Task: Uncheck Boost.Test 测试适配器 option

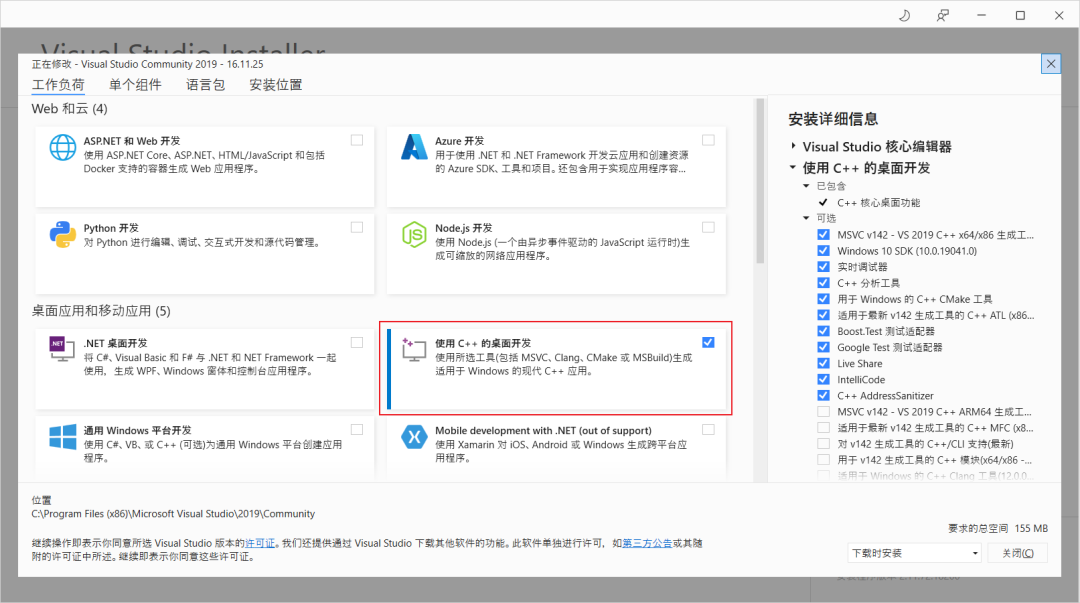Action: (823, 331)
